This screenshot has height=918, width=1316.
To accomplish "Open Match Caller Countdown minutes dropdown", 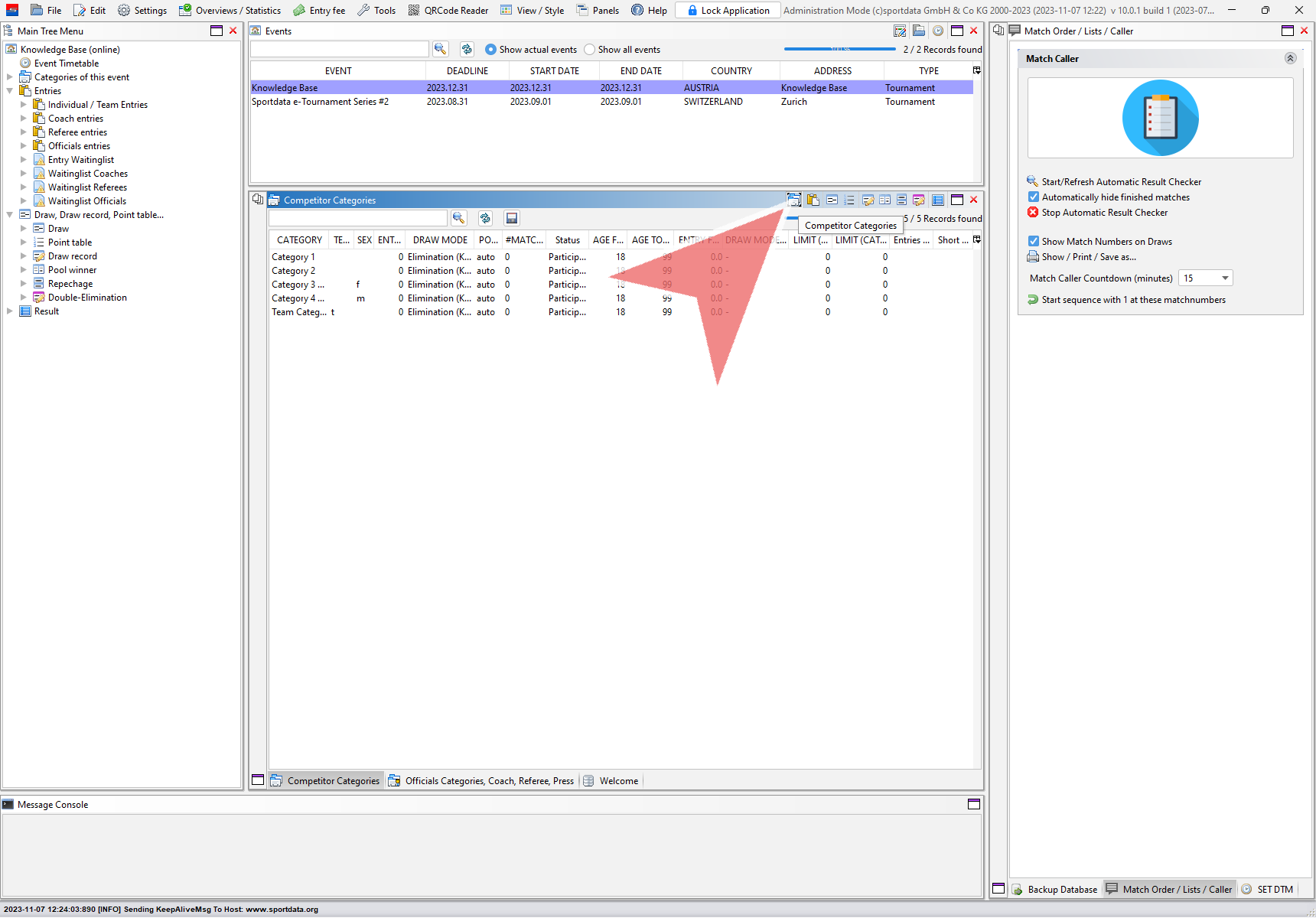I will tap(1225, 278).
